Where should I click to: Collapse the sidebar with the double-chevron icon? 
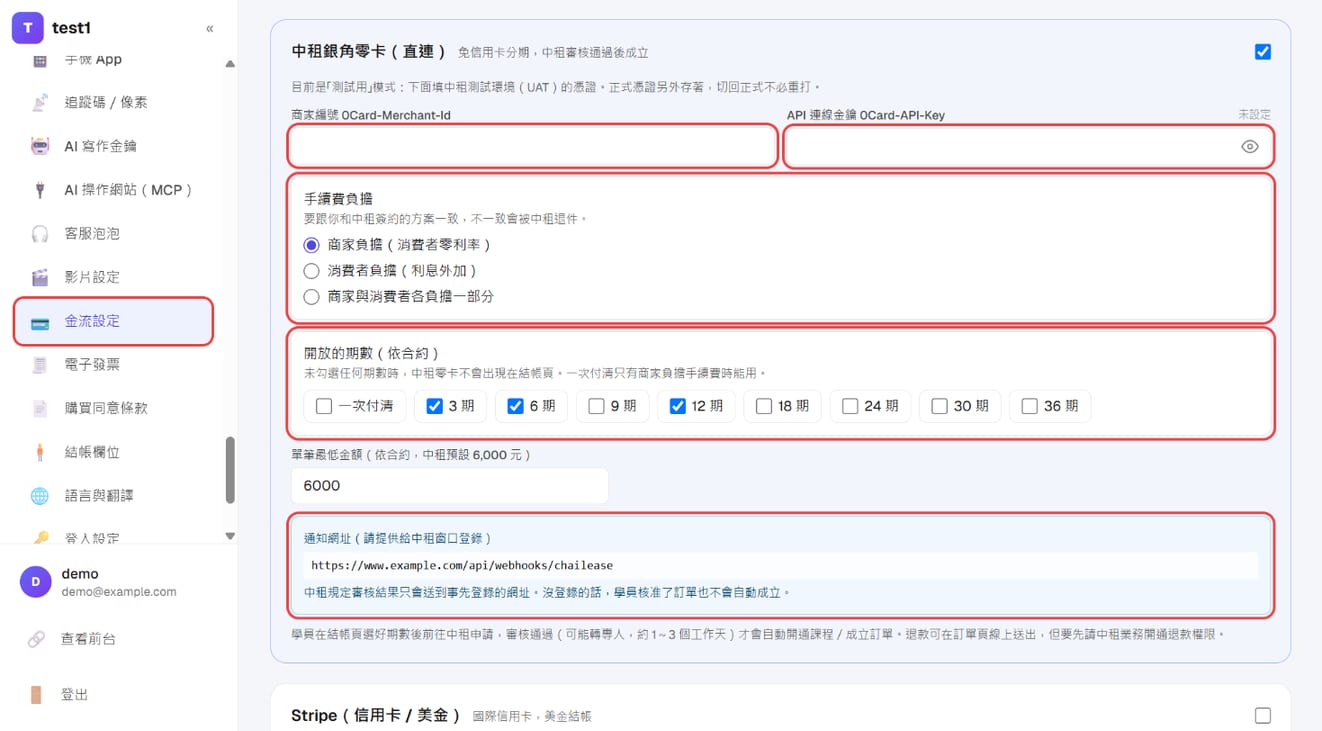point(209,29)
